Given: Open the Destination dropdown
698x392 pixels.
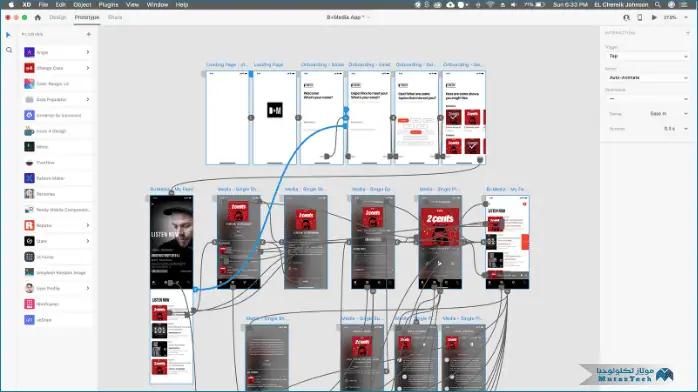Looking at the screenshot, I should pyautogui.click(x=647, y=99).
